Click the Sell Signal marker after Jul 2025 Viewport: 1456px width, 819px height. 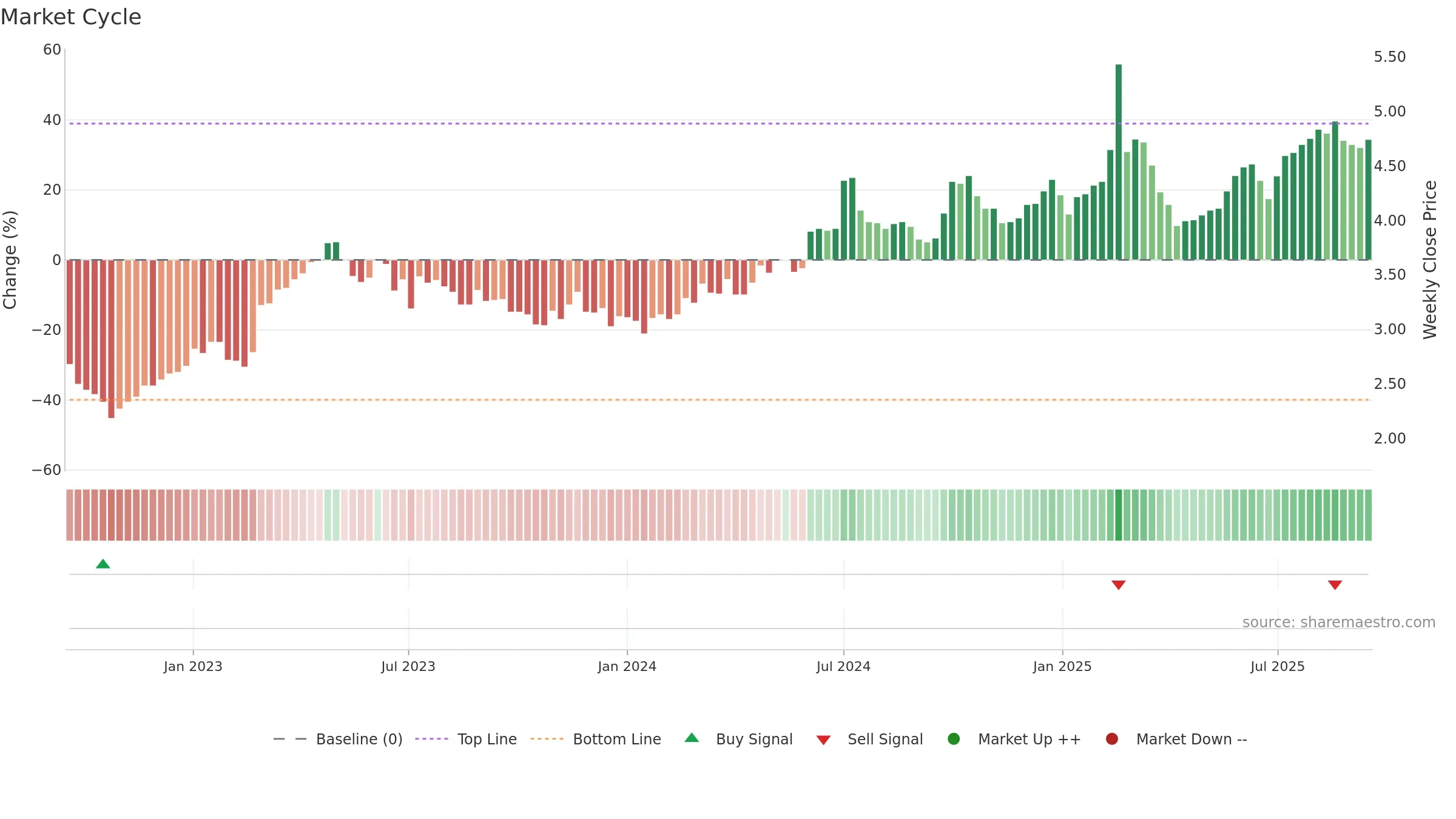pyautogui.click(x=1335, y=585)
